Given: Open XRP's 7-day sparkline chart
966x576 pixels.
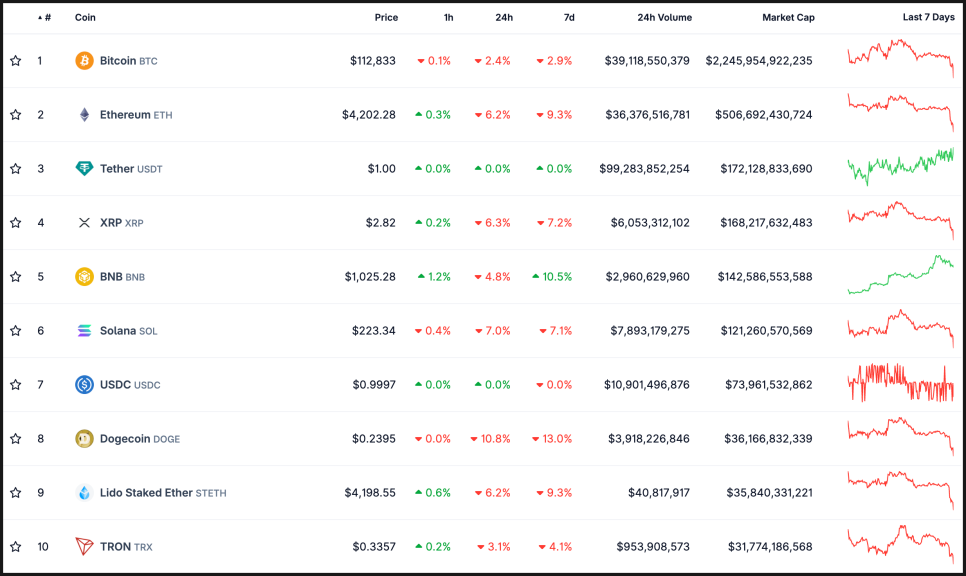Looking at the screenshot, I should 901,221.
